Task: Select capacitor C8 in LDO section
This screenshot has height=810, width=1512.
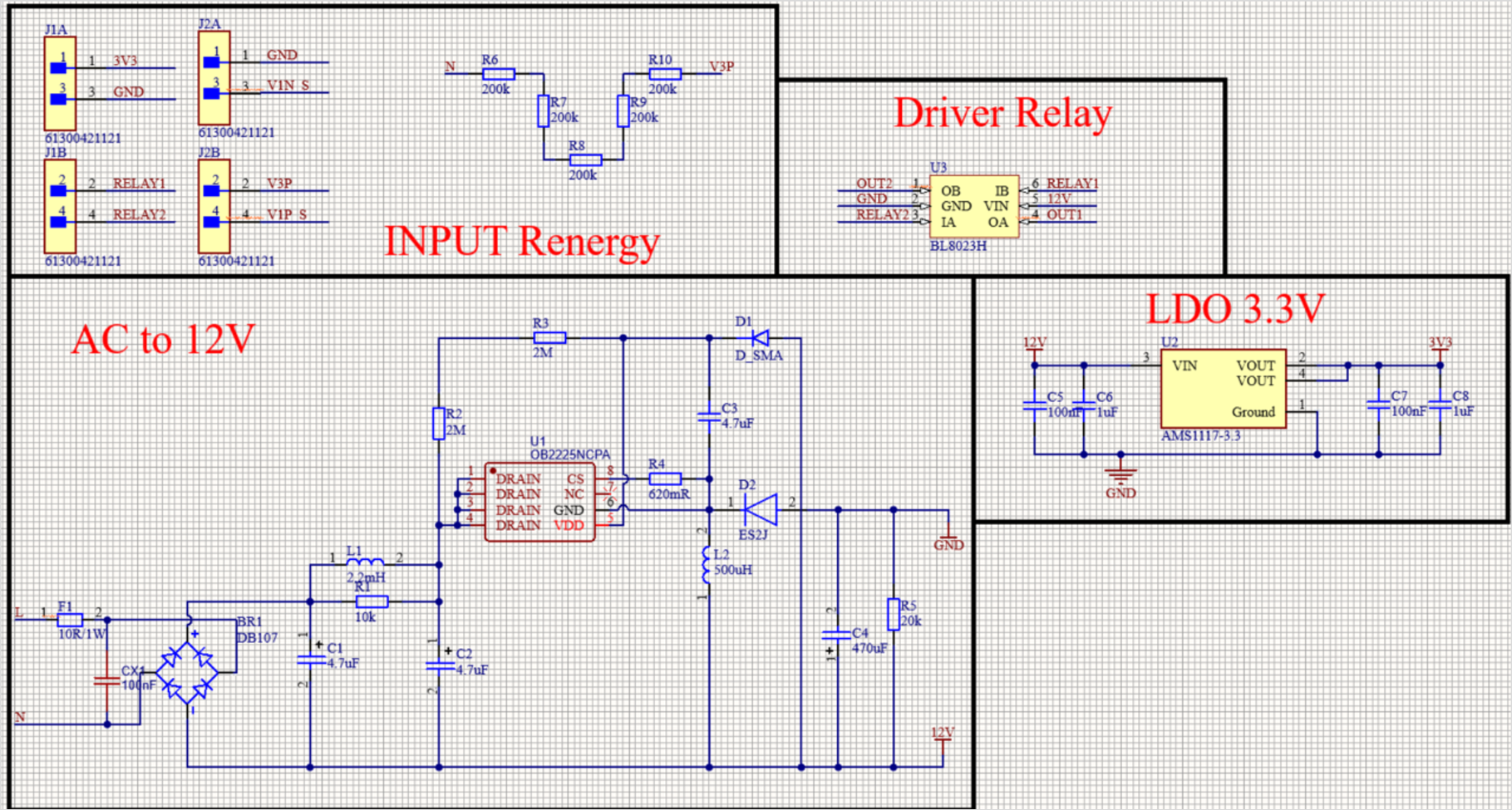Action: (1440, 405)
